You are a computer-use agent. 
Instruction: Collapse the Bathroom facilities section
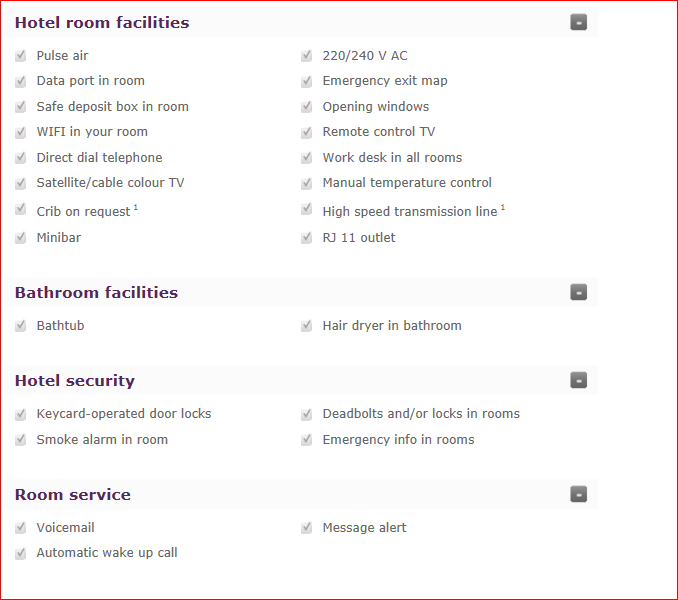click(579, 292)
